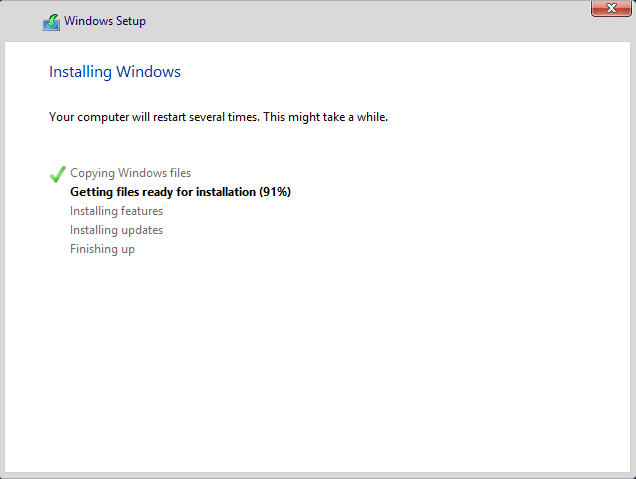The width and height of the screenshot is (636, 479).
Task: Click the "Finishing up" step
Action: (102, 249)
